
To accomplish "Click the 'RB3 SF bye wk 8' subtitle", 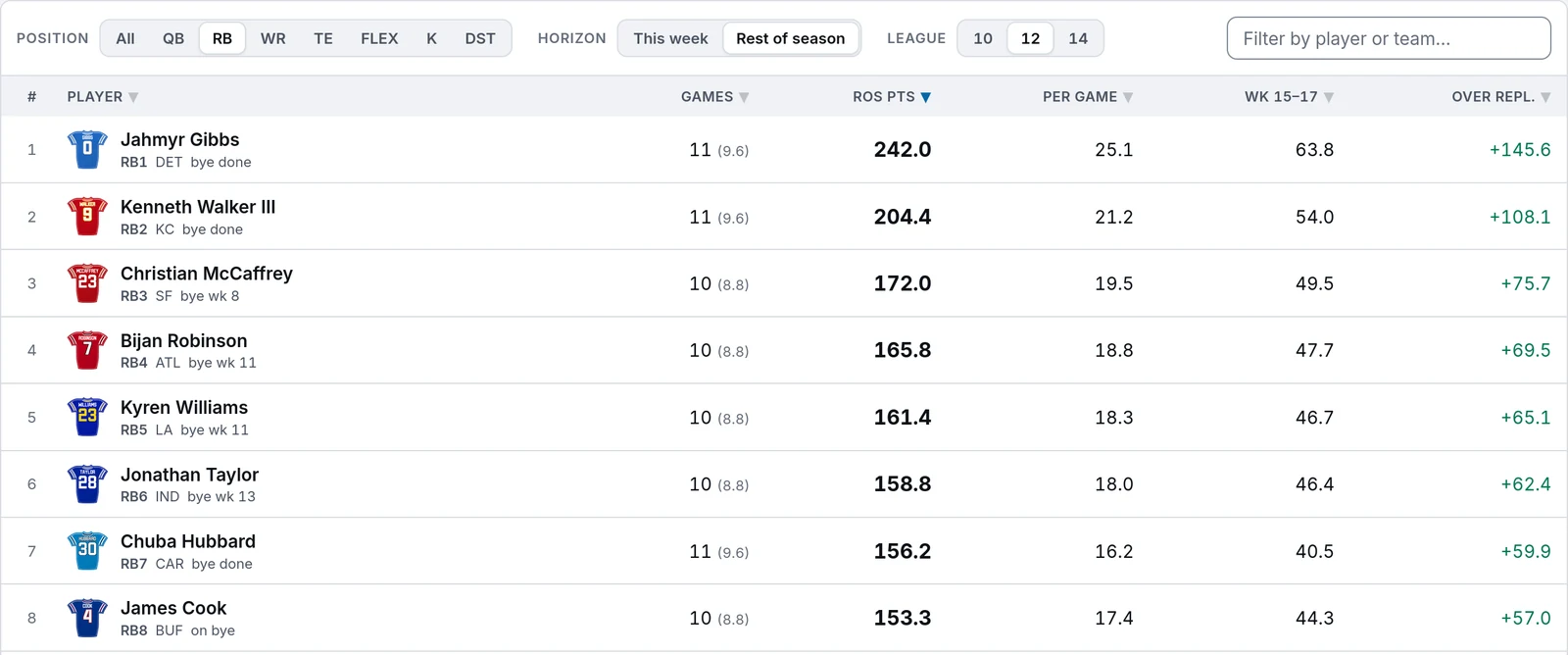I will (180, 296).
